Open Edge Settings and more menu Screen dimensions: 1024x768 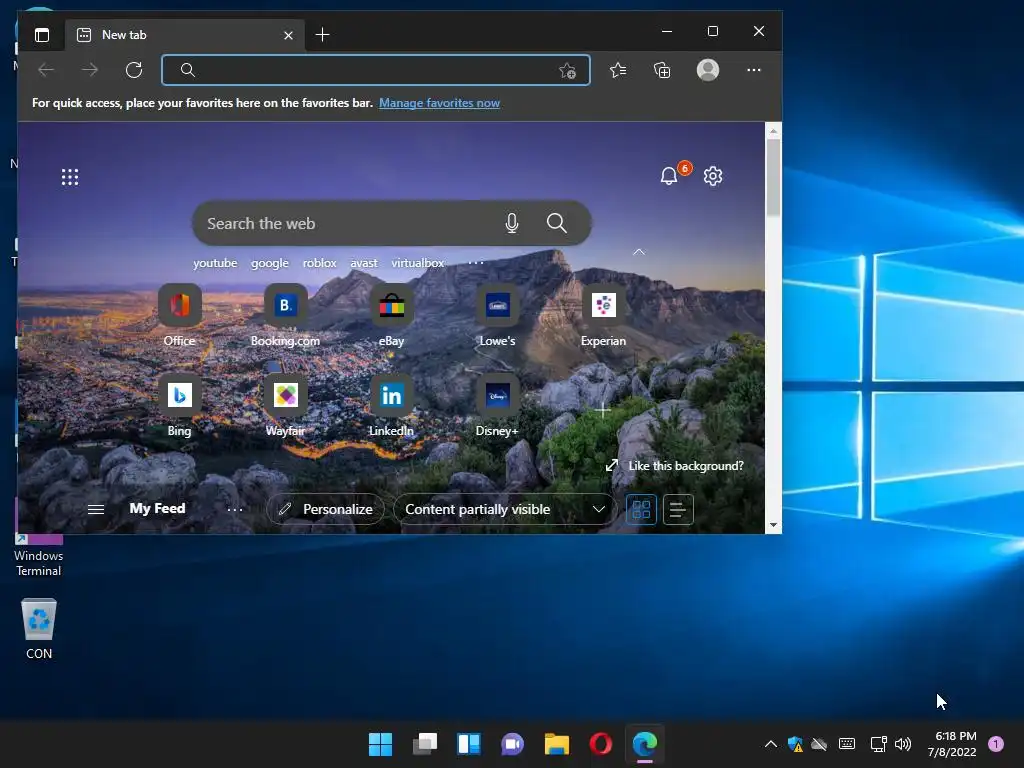pyautogui.click(x=754, y=70)
